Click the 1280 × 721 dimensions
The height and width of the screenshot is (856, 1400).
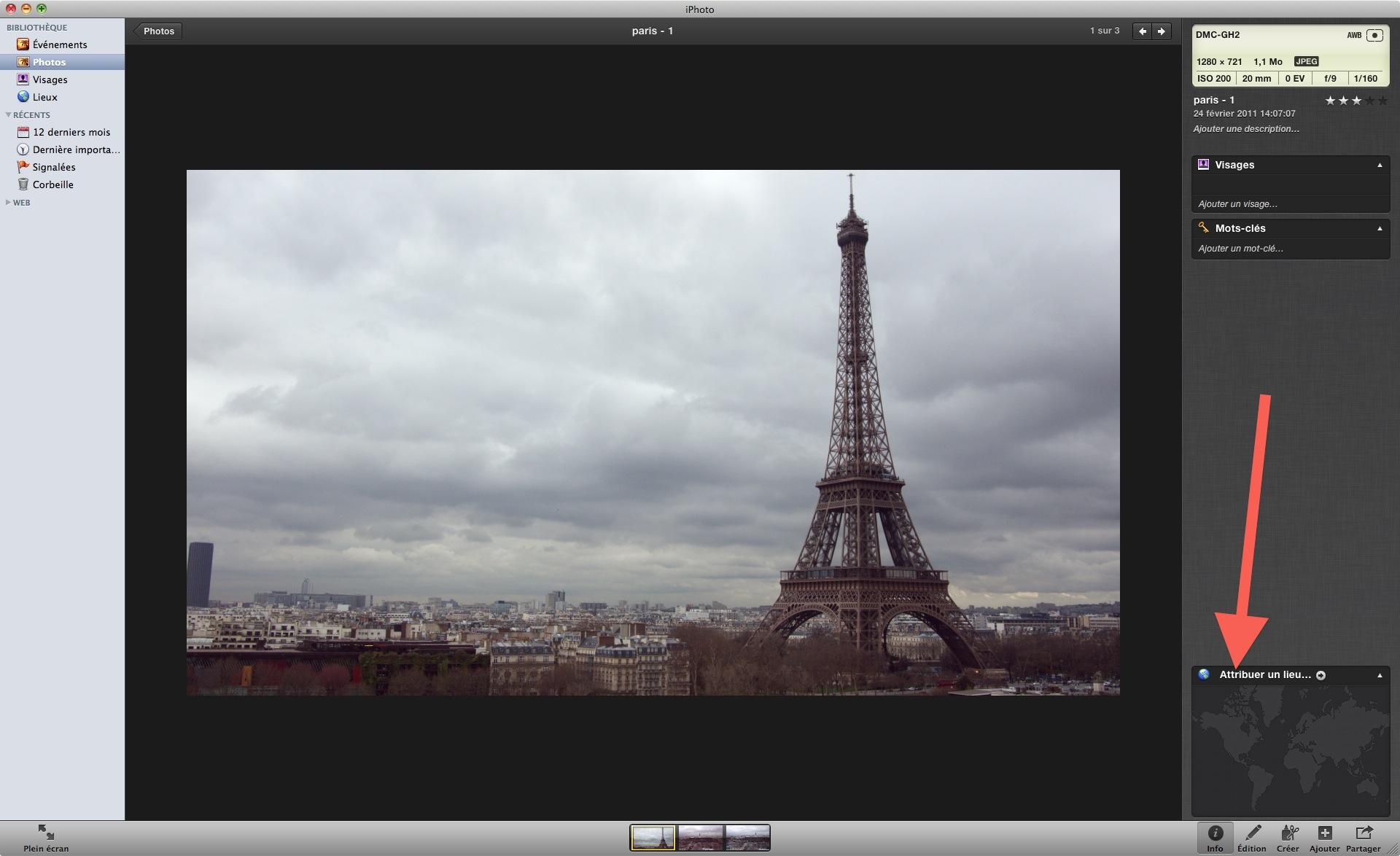(1219, 62)
